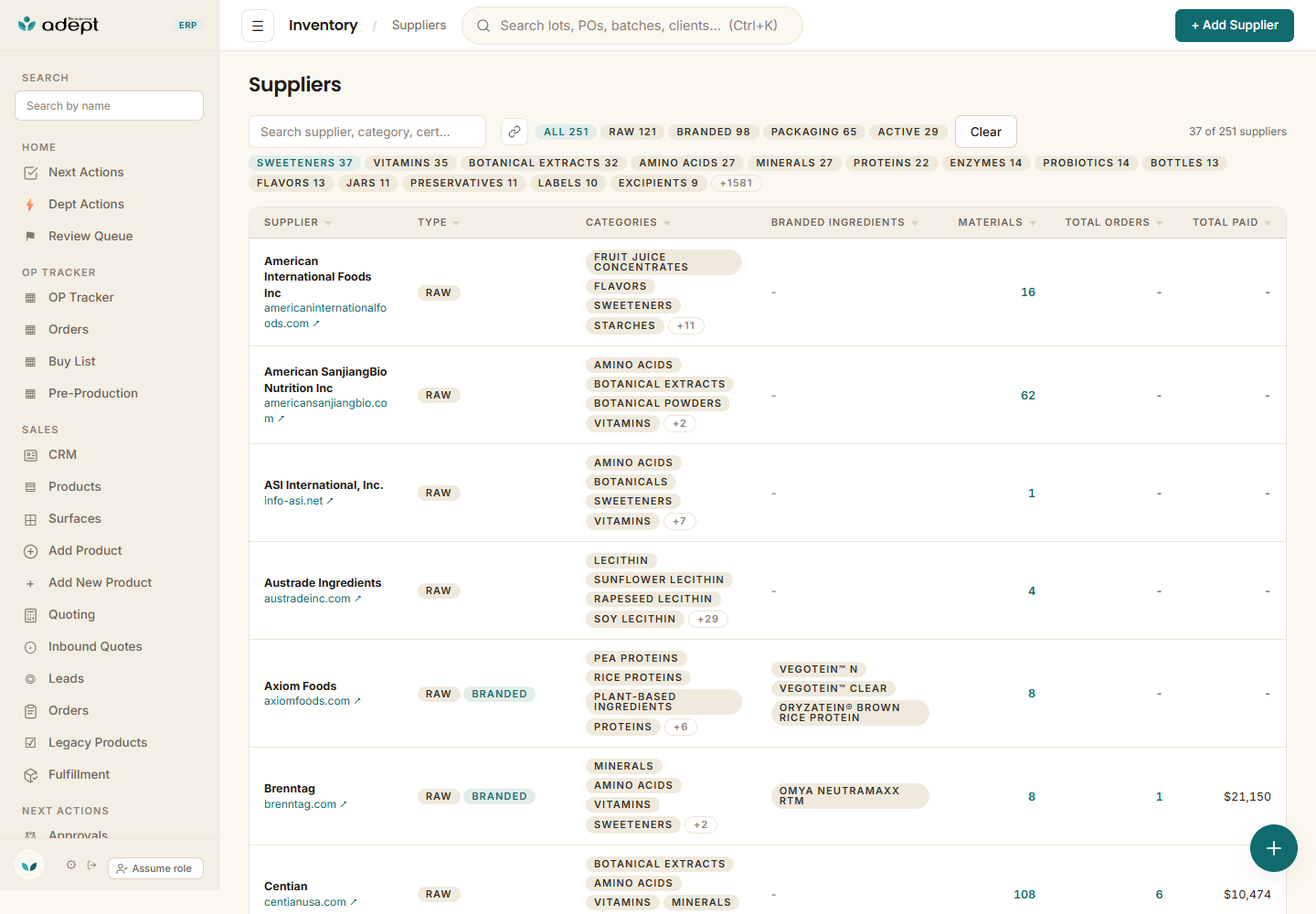
Task: Toggle sidebar with the hamburger menu icon
Action: [x=258, y=26]
